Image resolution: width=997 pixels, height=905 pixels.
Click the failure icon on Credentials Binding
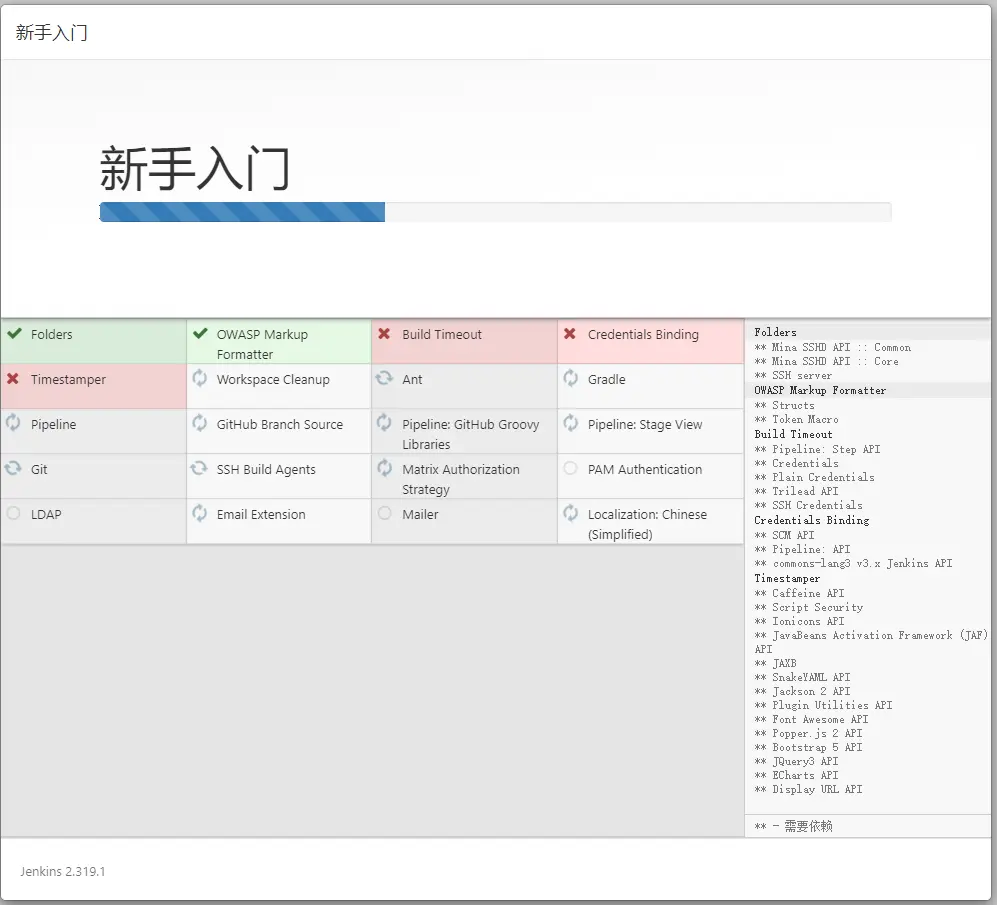(569, 335)
